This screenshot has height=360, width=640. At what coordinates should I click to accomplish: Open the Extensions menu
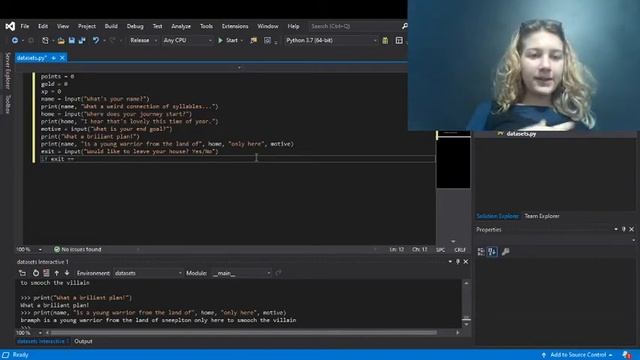click(x=235, y=26)
